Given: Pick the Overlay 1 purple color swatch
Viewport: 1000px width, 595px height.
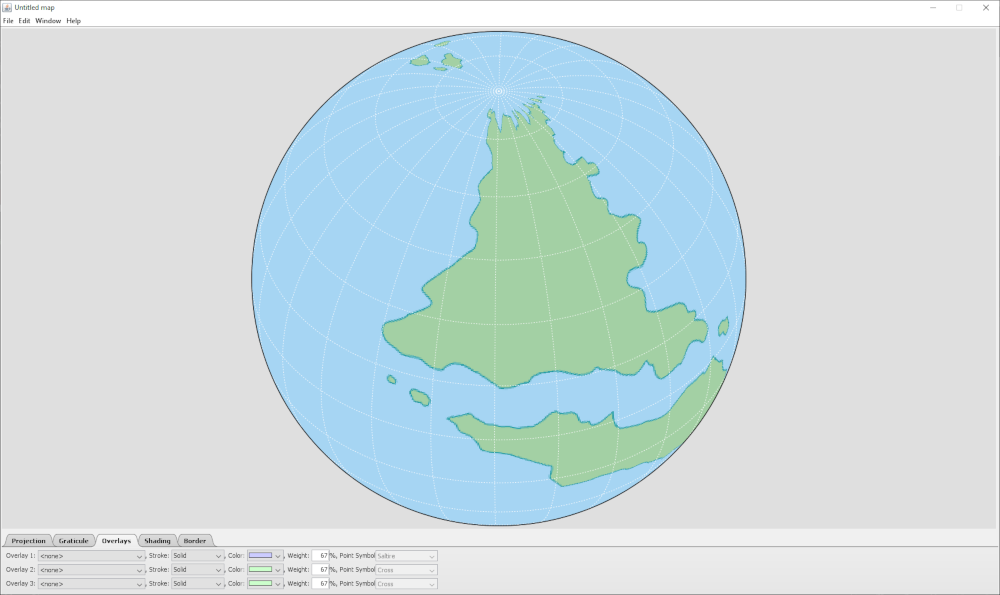Looking at the screenshot, I should [x=260, y=556].
